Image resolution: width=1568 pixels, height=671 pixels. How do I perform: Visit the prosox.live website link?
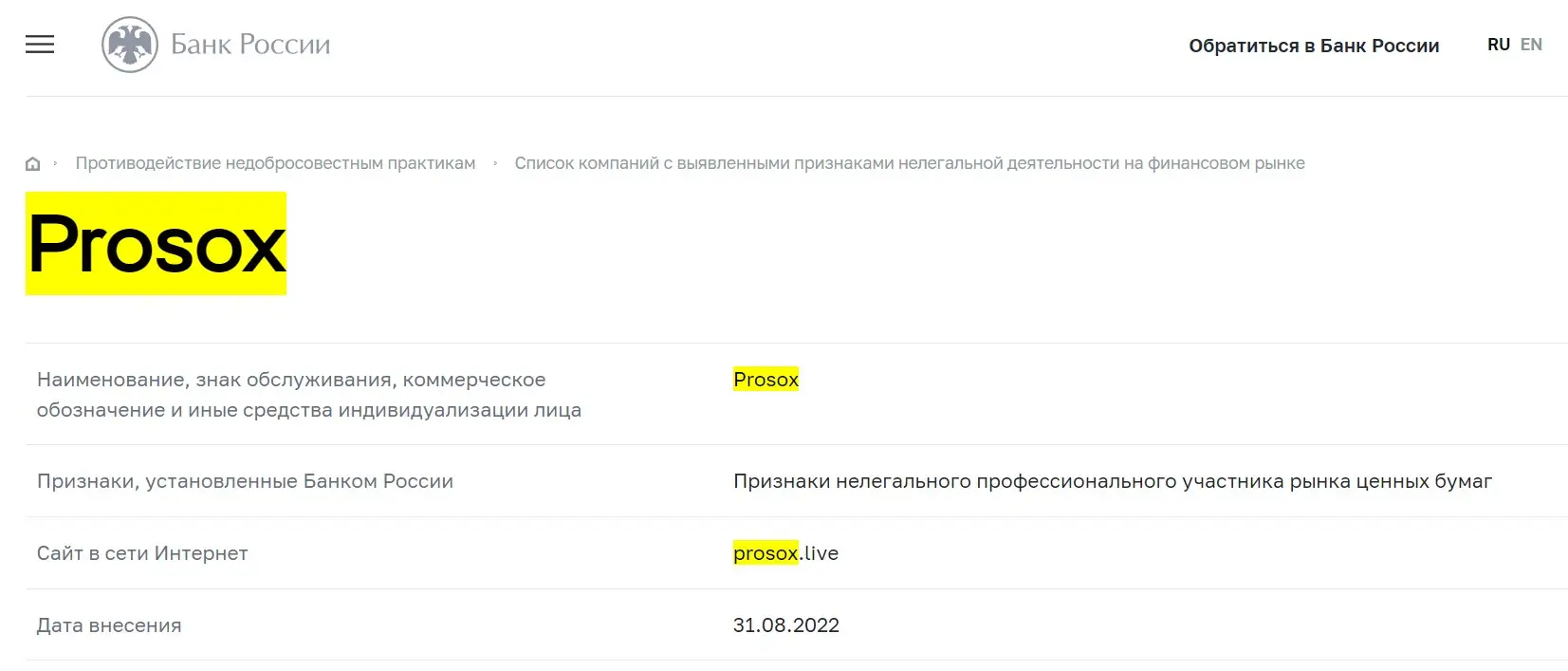coord(784,553)
